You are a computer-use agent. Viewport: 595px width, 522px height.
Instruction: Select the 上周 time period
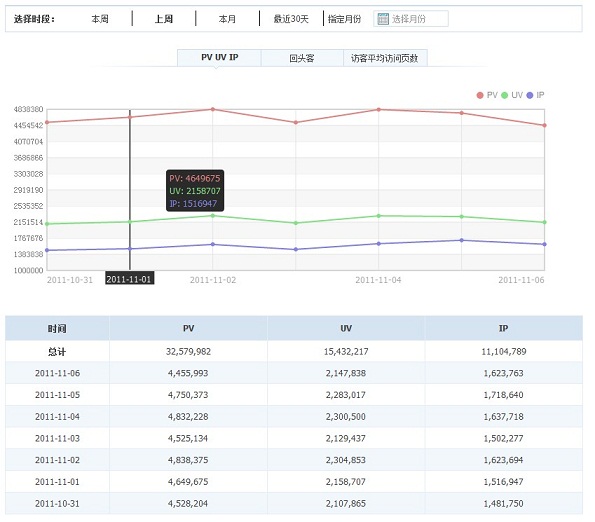[x=164, y=19]
